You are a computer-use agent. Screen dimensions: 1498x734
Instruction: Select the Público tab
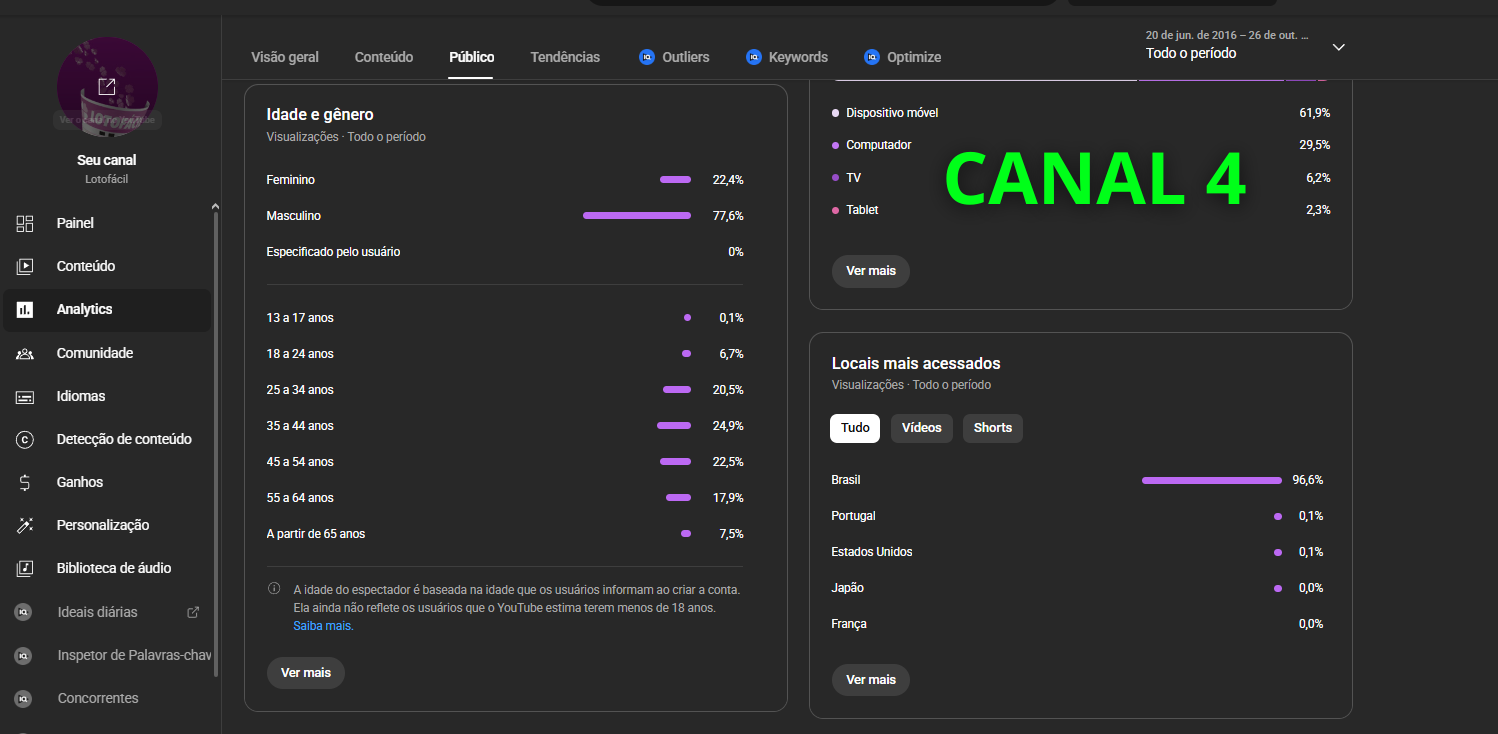(x=472, y=57)
